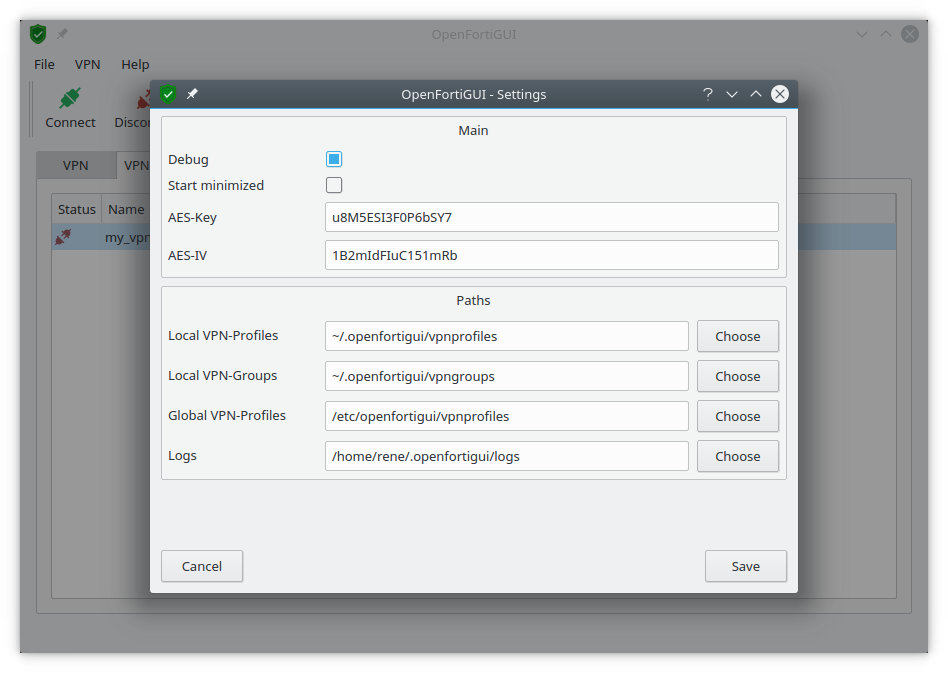Click Choose for Global VPN-Profiles path
Screen dimensions: 948x673
(x=738, y=416)
